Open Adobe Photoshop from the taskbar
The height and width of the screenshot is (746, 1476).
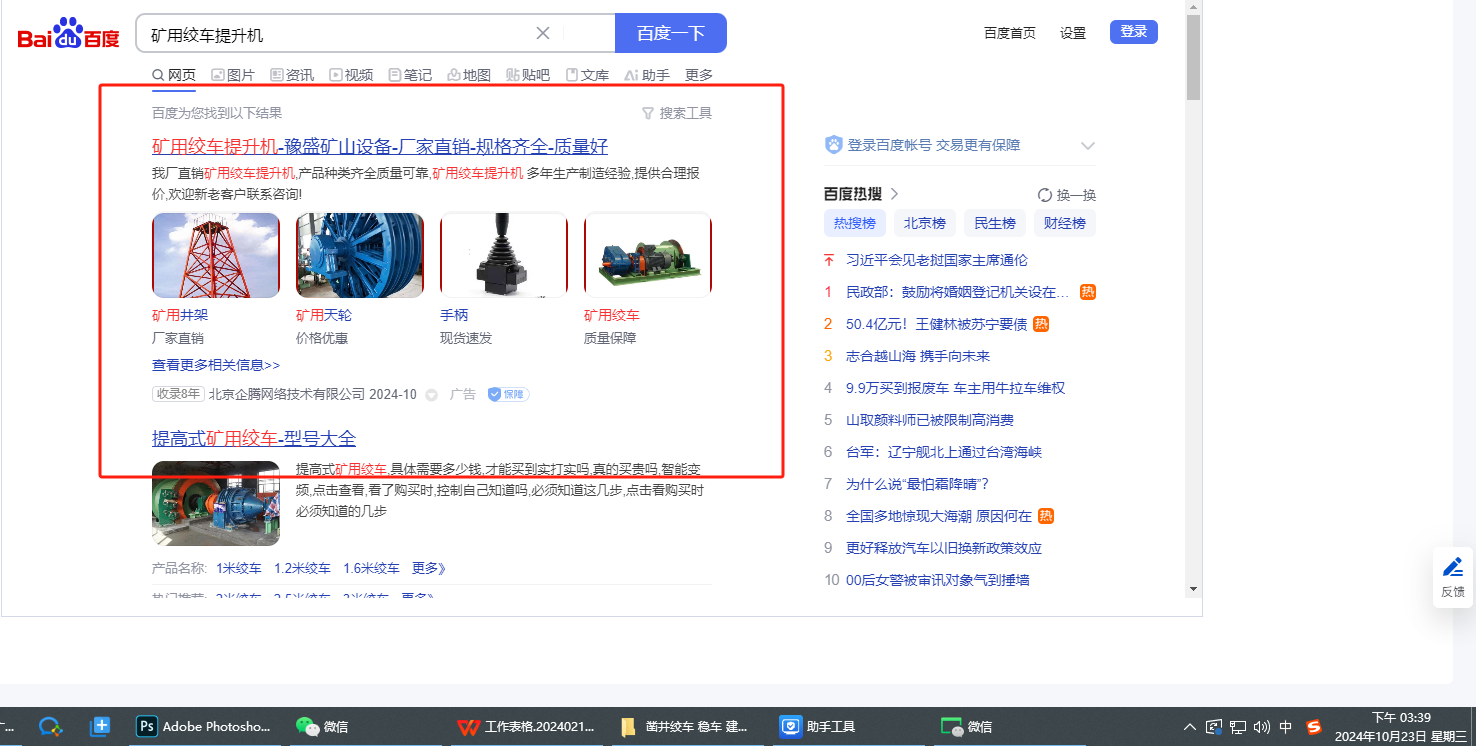tap(204, 727)
